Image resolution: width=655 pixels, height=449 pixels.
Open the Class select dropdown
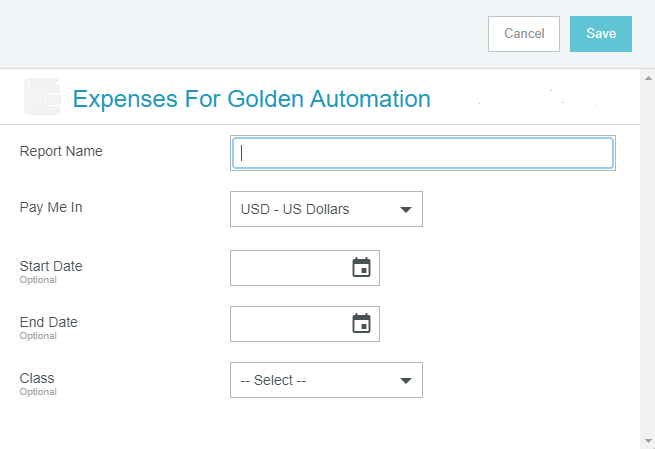326,380
